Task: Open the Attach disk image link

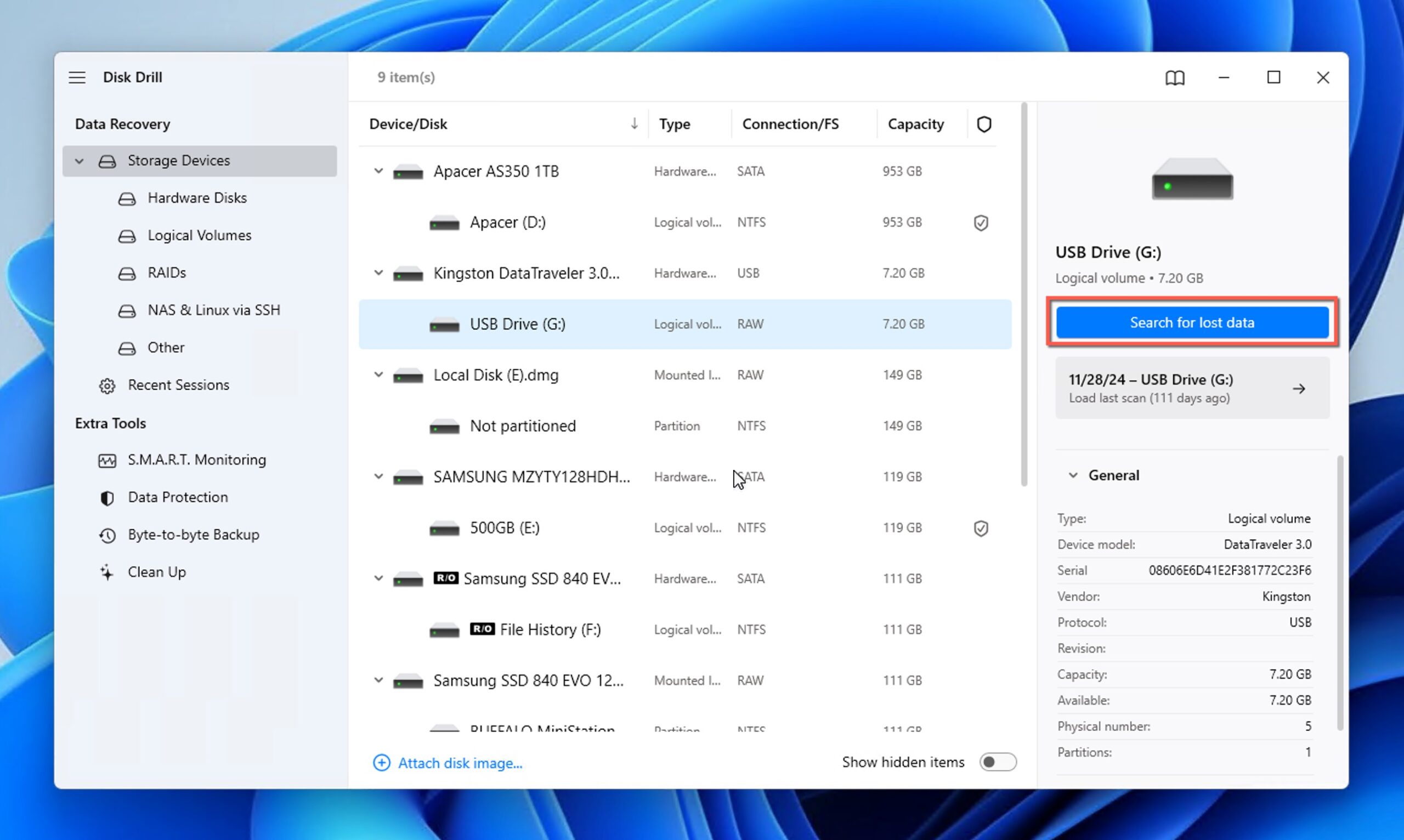Action: pos(460,763)
